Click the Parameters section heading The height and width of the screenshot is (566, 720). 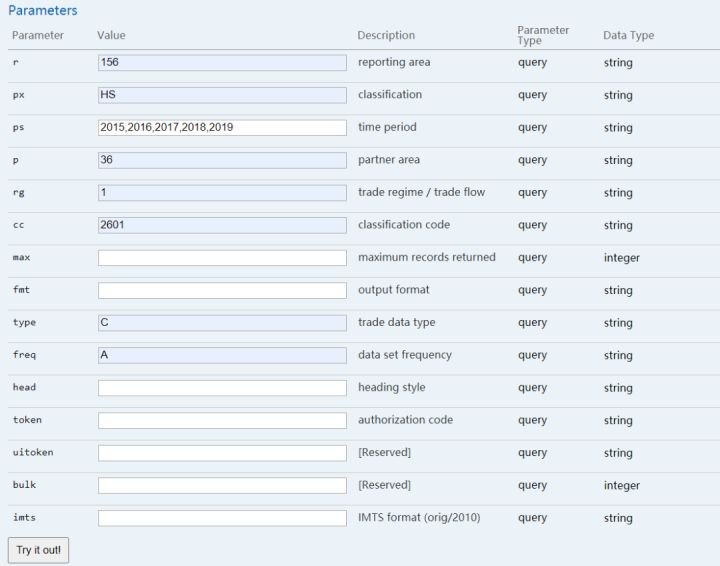click(x=43, y=10)
